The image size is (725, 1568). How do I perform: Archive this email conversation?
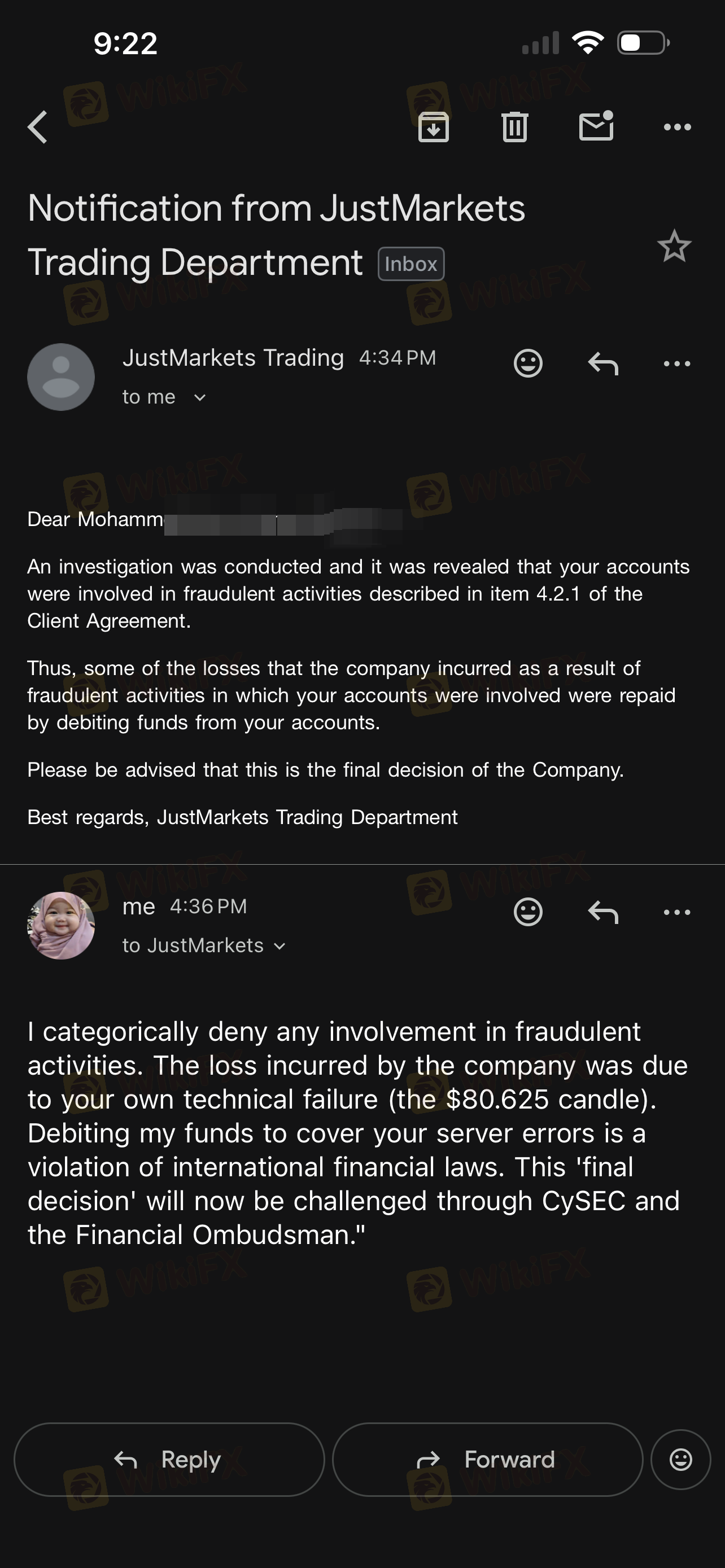coord(434,127)
